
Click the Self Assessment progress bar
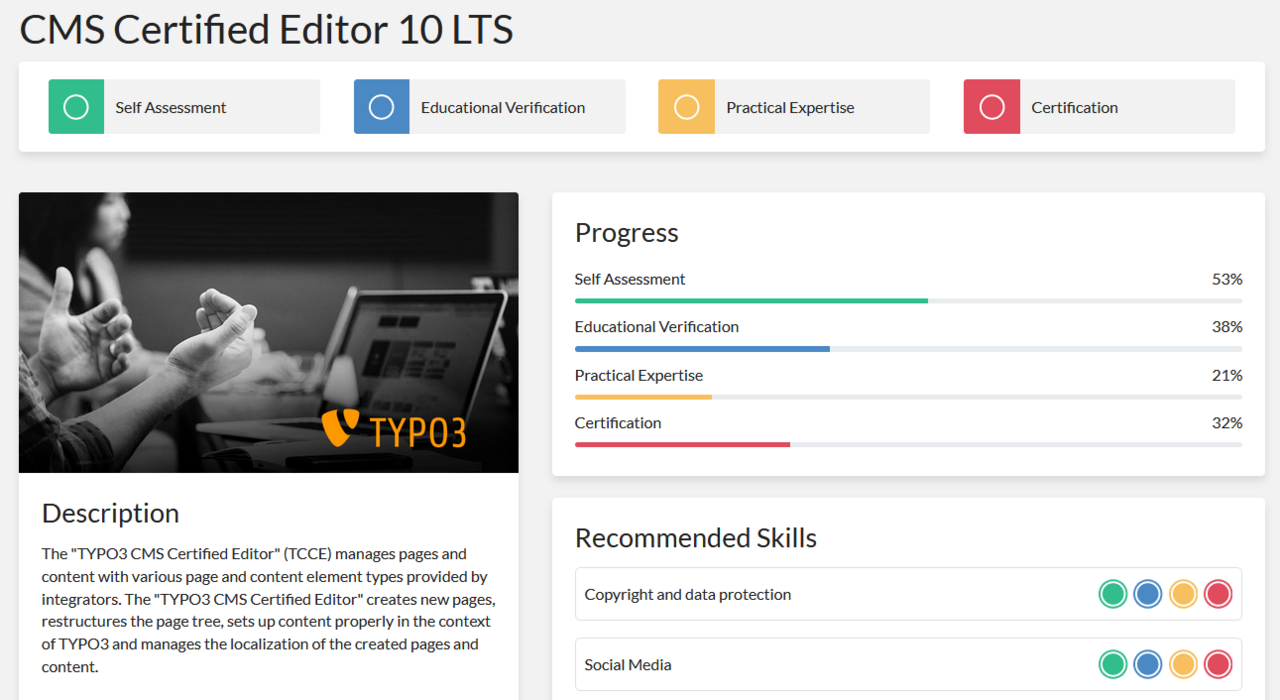(908, 300)
